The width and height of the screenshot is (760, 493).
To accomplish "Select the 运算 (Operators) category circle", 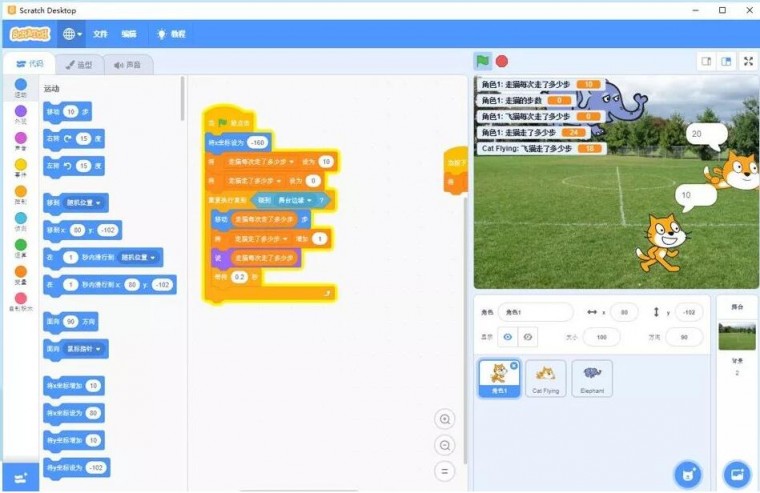I will click(x=20, y=245).
